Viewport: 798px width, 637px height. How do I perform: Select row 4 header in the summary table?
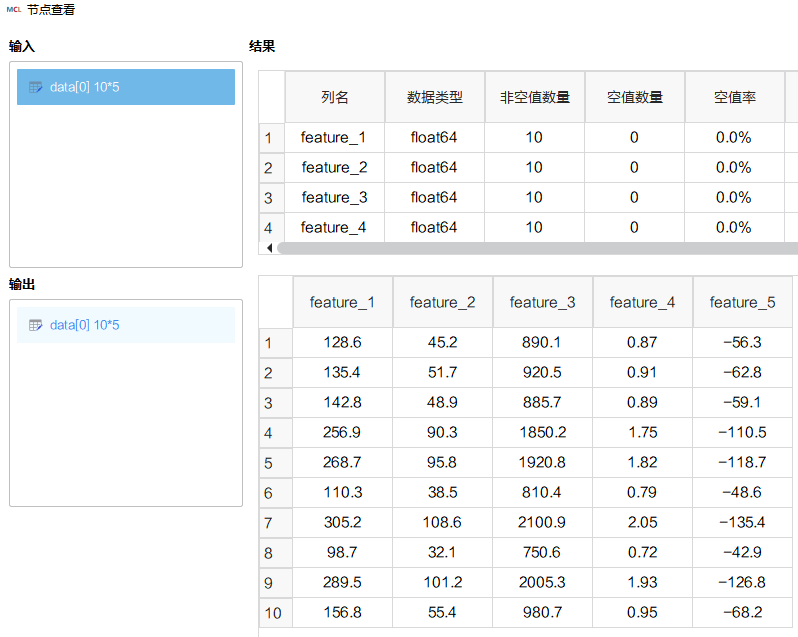click(x=271, y=227)
